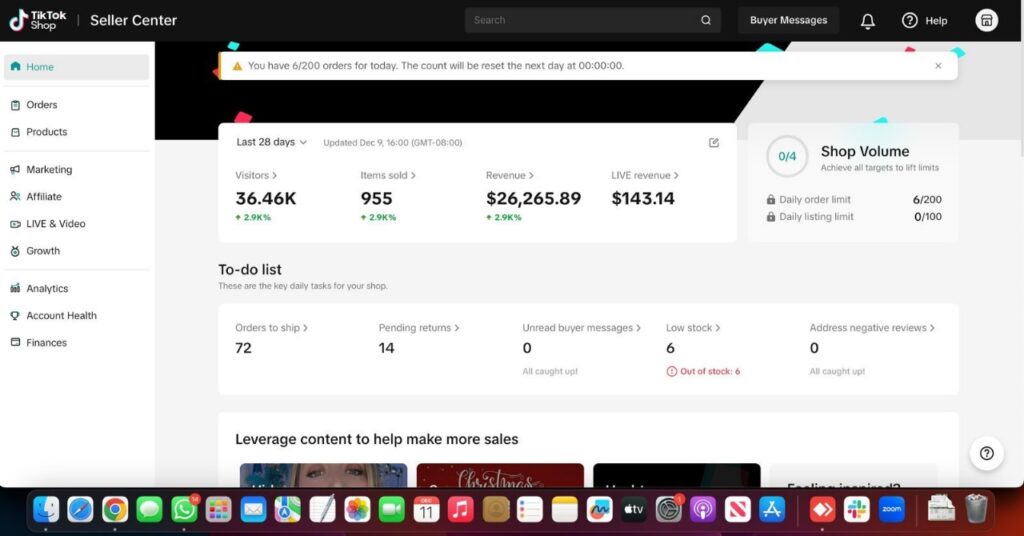The height and width of the screenshot is (536, 1024).
Task: Open Trash in the dock
Action: [976, 509]
